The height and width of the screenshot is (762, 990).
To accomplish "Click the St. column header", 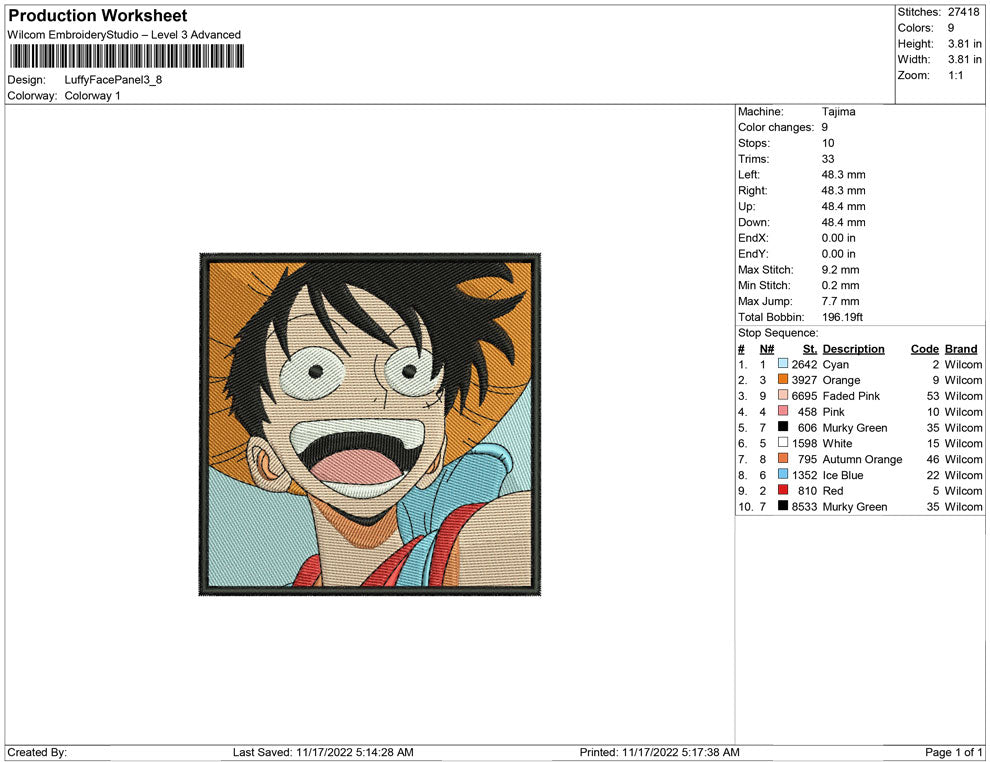I will [810, 348].
